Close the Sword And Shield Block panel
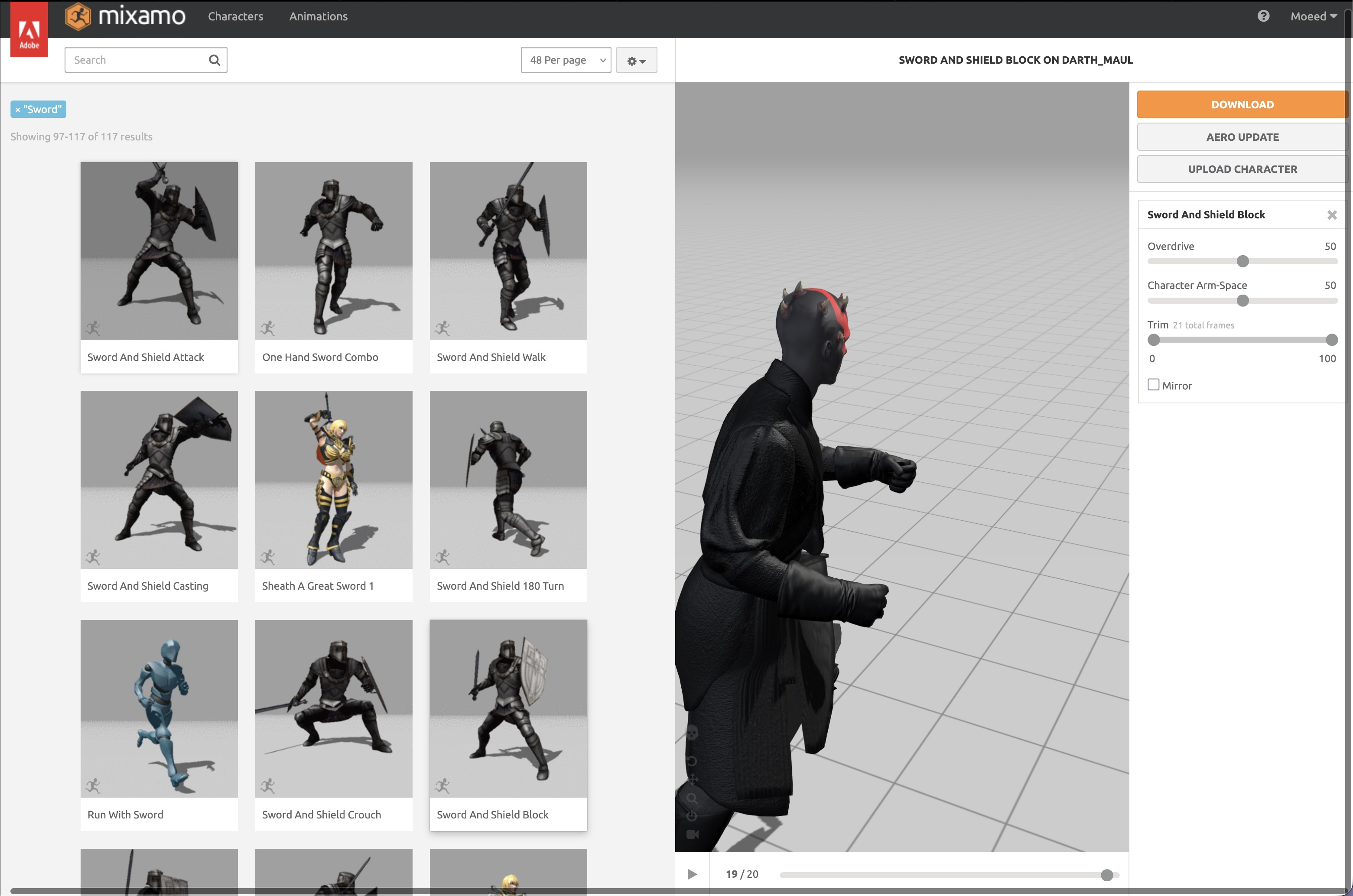 (x=1332, y=215)
